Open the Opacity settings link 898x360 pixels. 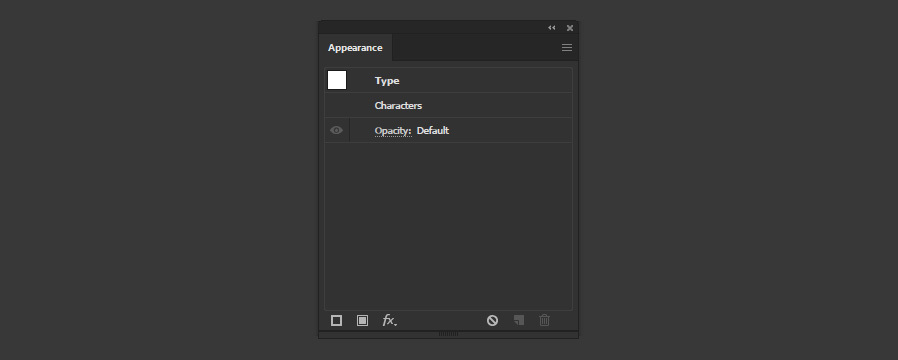point(393,130)
